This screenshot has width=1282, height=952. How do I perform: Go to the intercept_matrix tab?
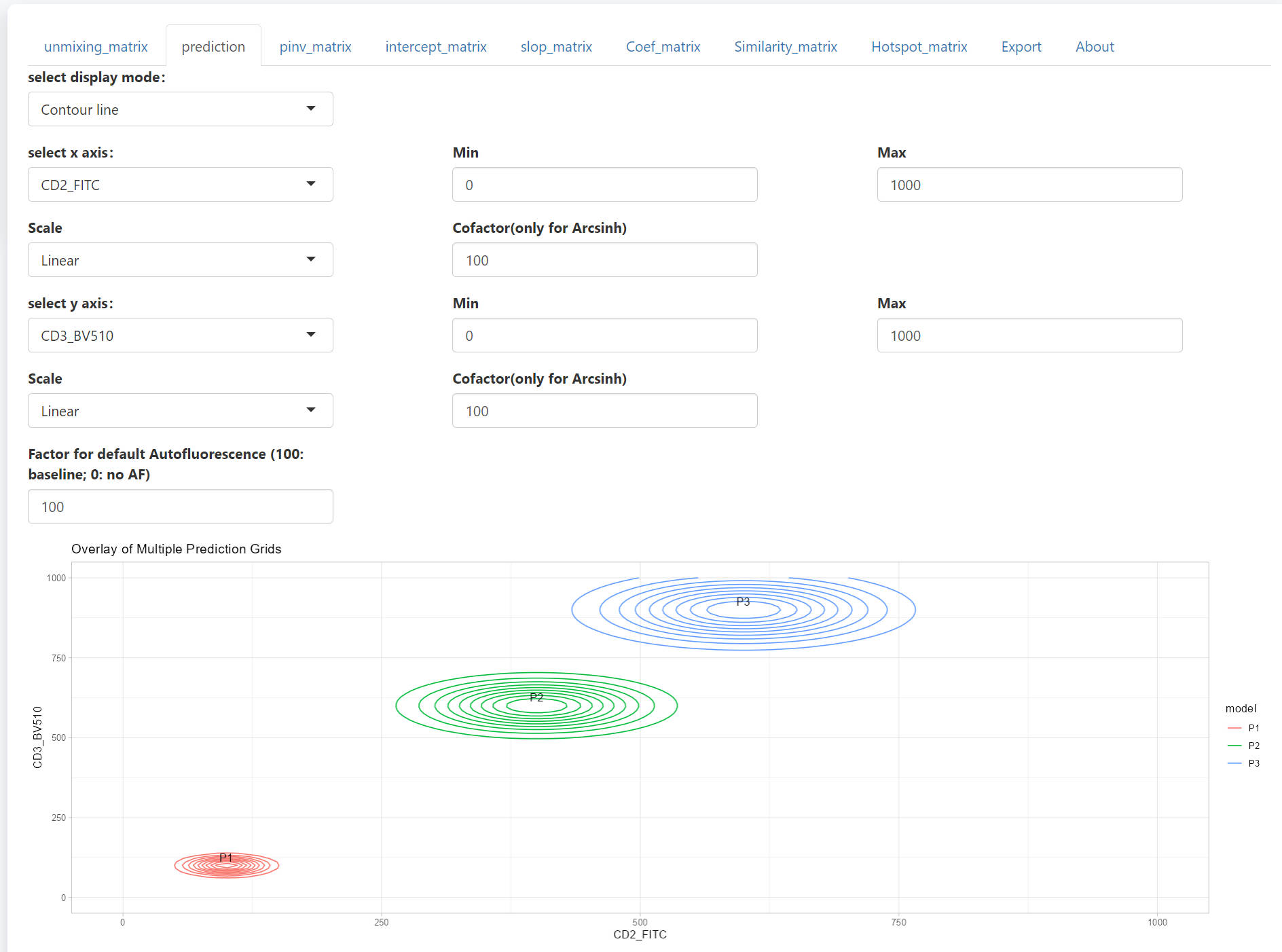pyautogui.click(x=435, y=47)
